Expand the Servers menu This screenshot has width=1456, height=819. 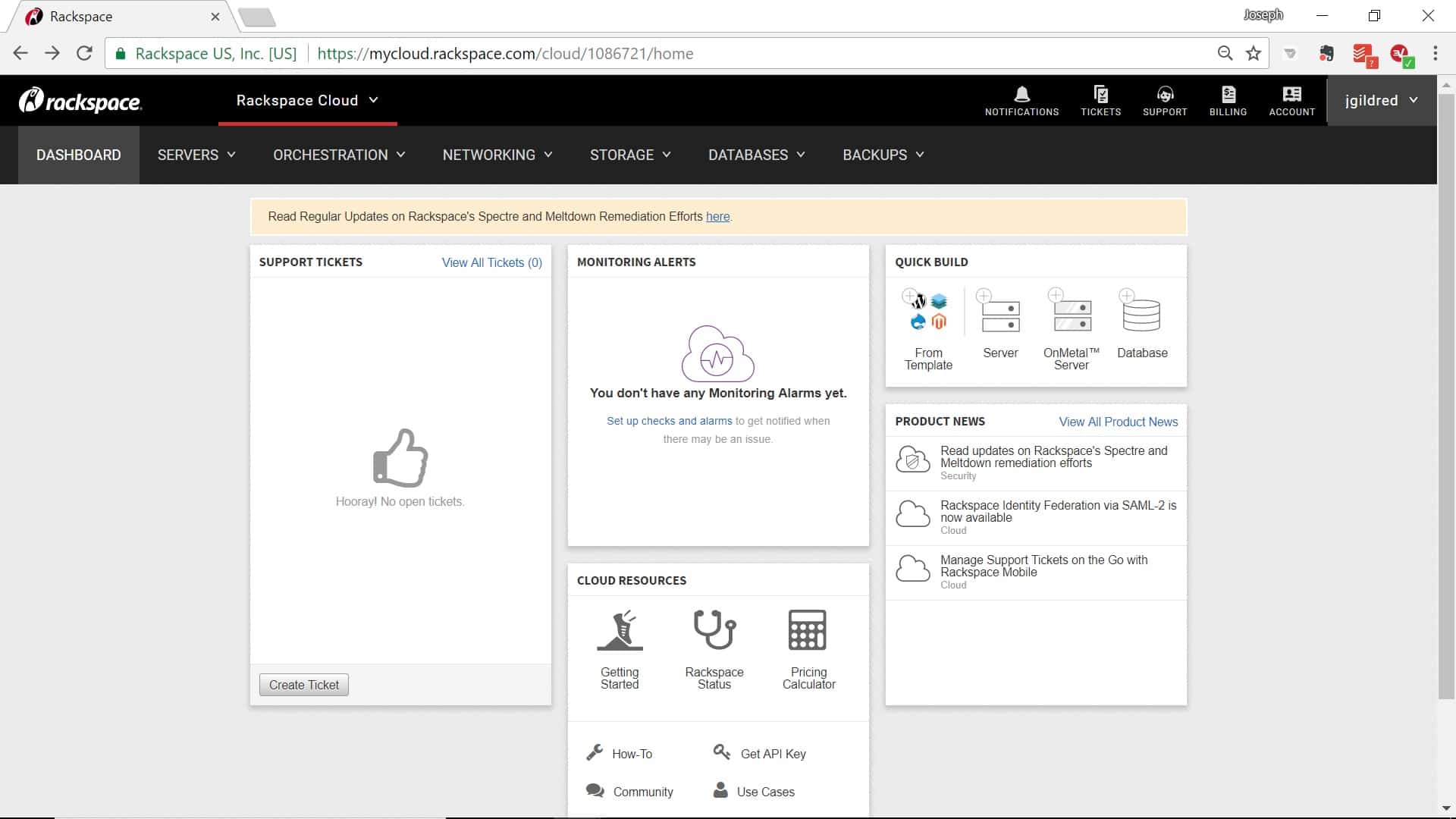[x=196, y=155]
